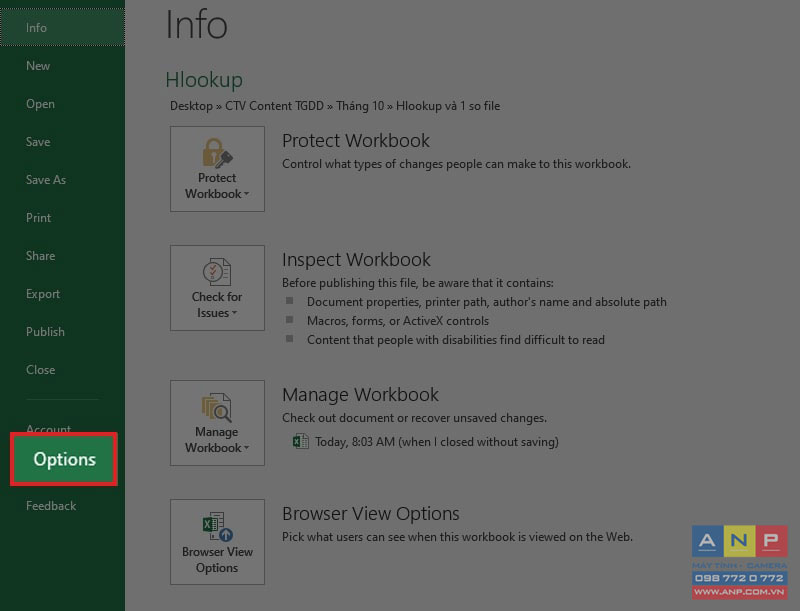Screen dimensions: 800x611
Task: Open the Print page
Action: pos(38,218)
